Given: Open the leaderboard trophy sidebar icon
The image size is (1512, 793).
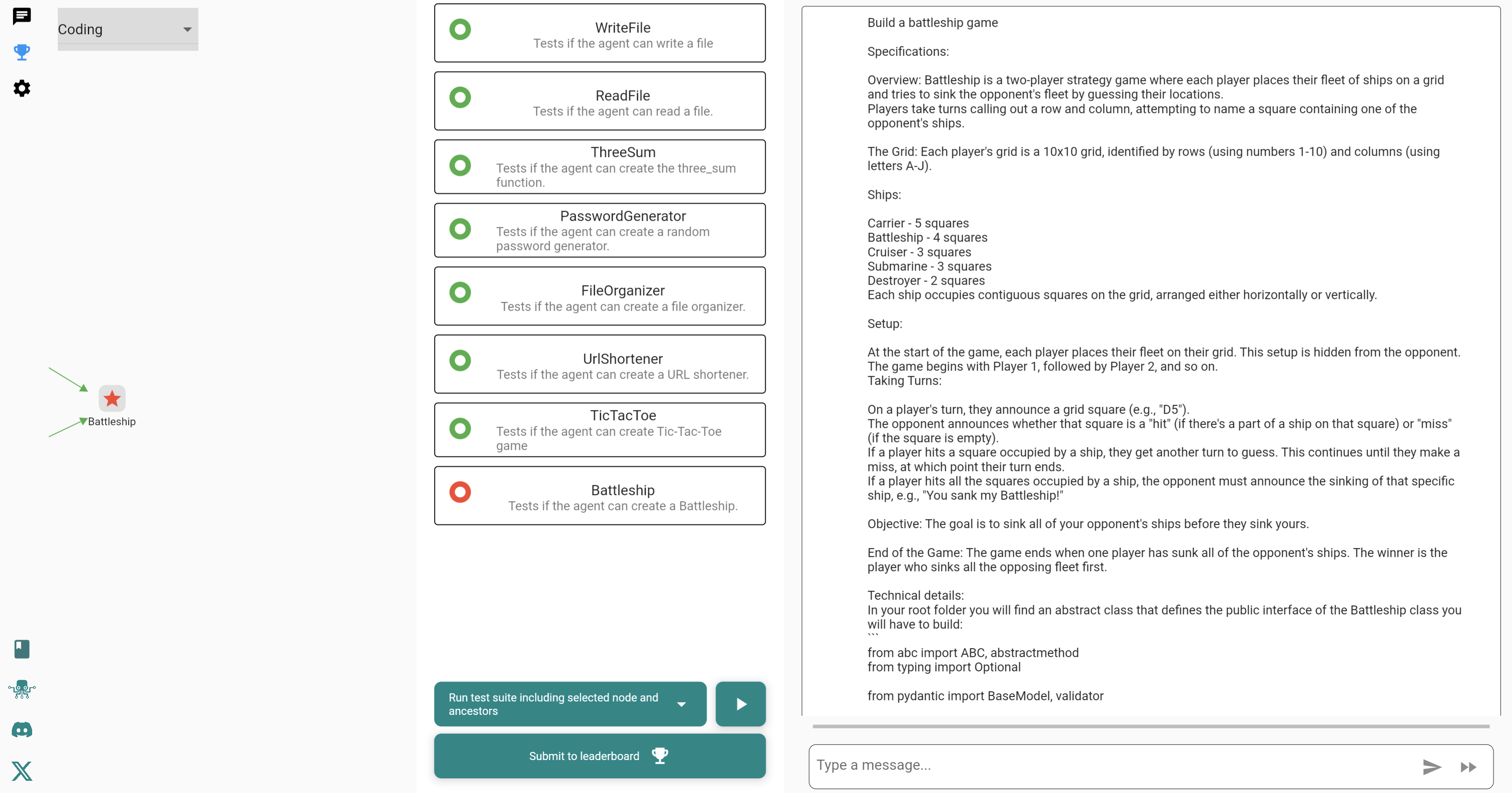Looking at the screenshot, I should coord(22,52).
